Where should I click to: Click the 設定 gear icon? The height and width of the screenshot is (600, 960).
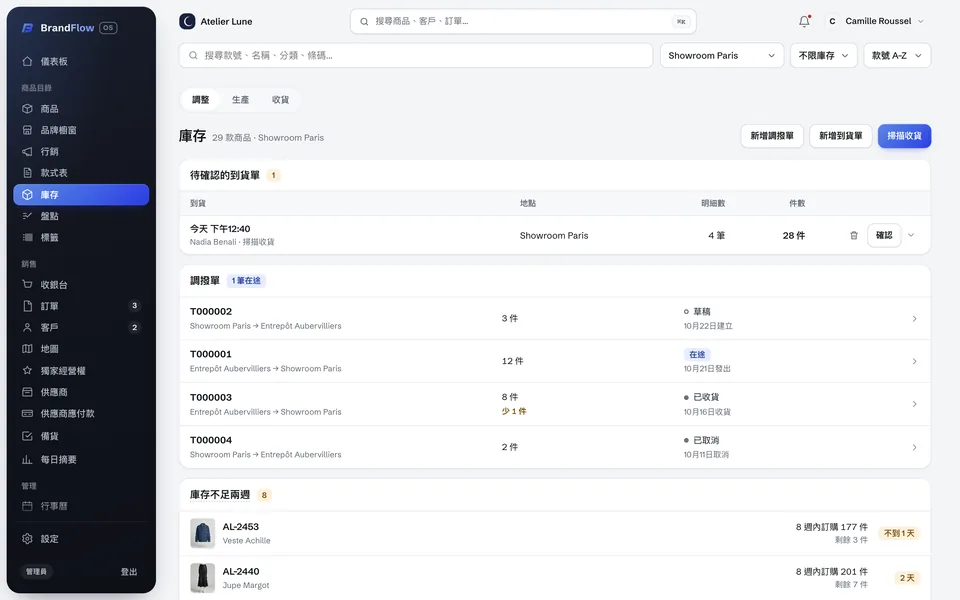pos(27,539)
